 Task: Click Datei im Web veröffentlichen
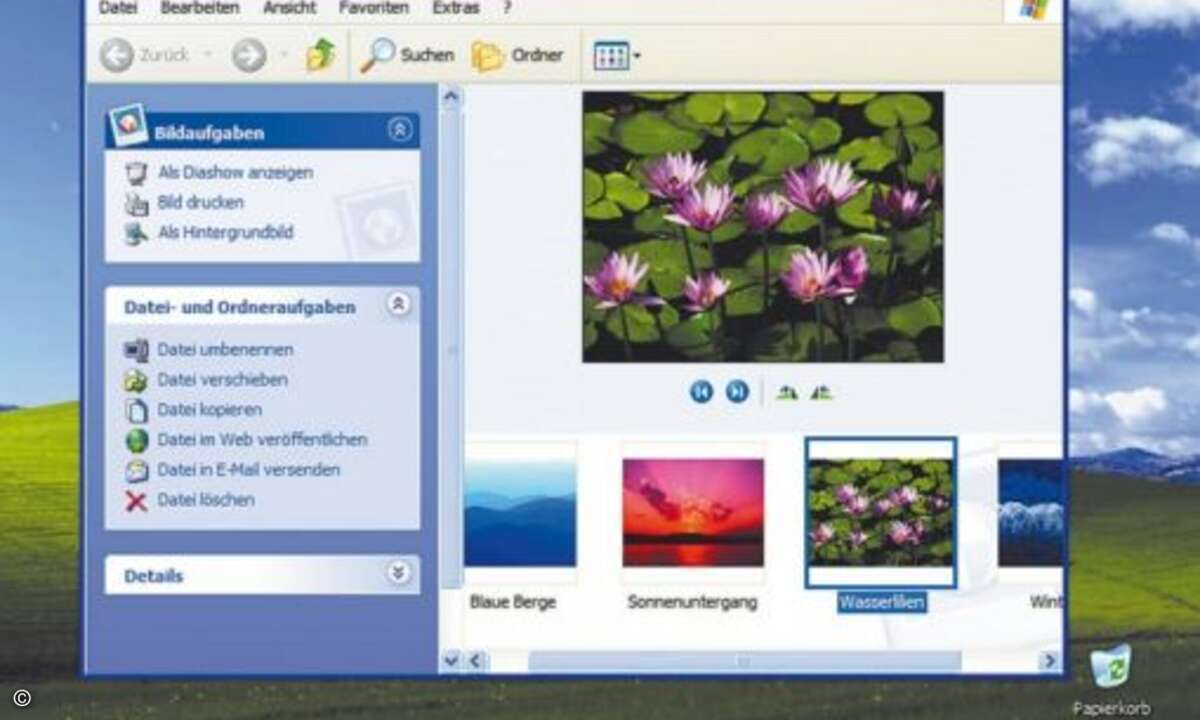point(262,439)
